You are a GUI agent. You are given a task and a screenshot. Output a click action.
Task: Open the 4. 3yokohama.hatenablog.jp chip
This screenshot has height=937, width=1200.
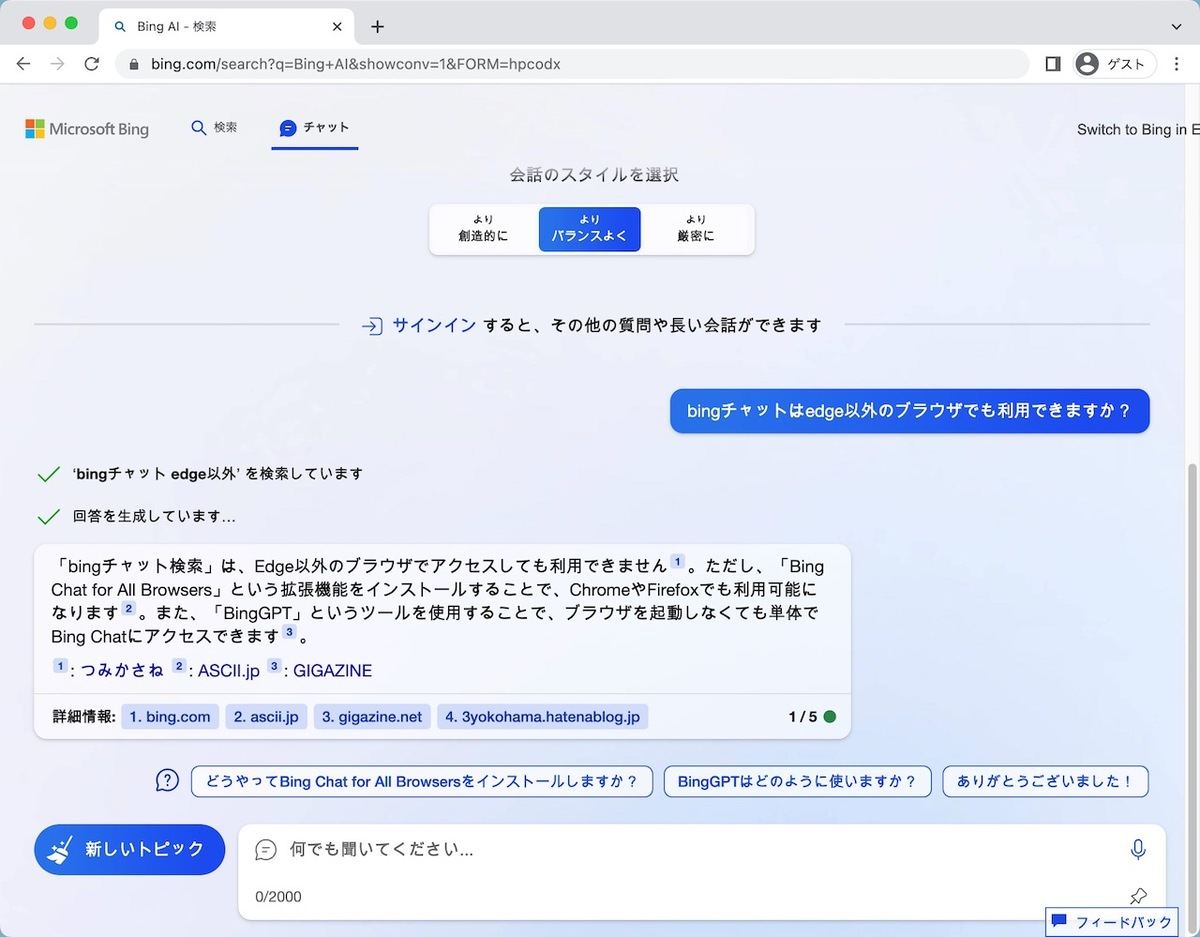point(543,717)
